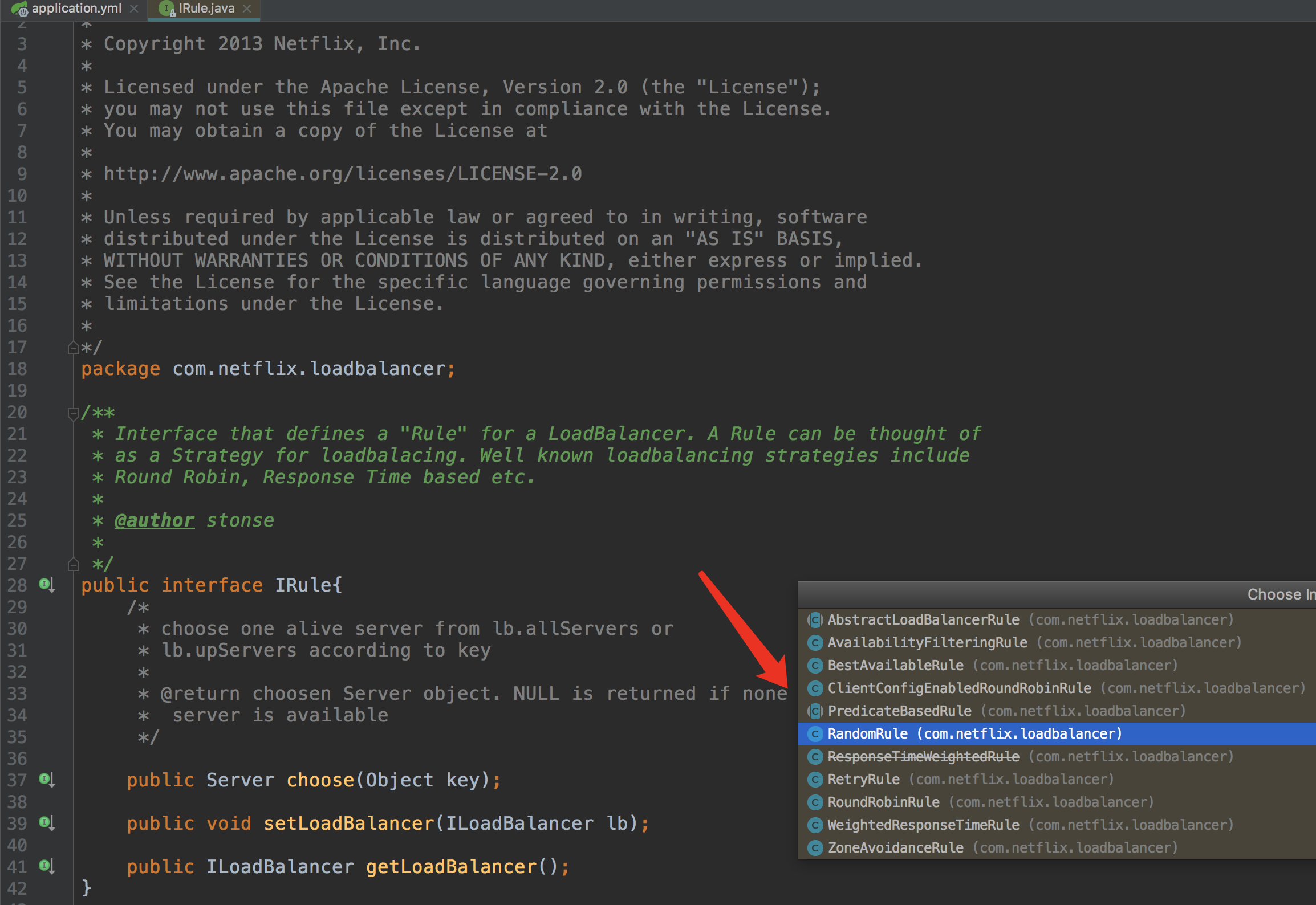
Task: Switch to the application.yml tab
Action: click(x=76, y=8)
